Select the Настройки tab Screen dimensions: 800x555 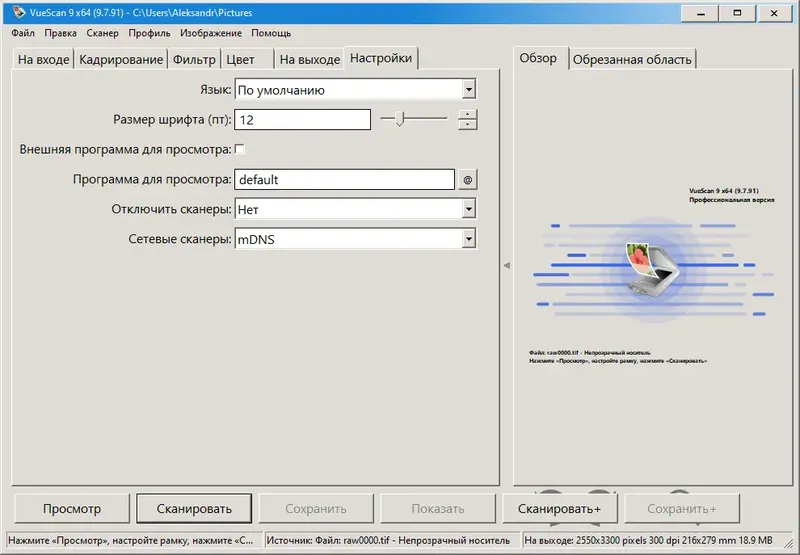pos(381,58)
